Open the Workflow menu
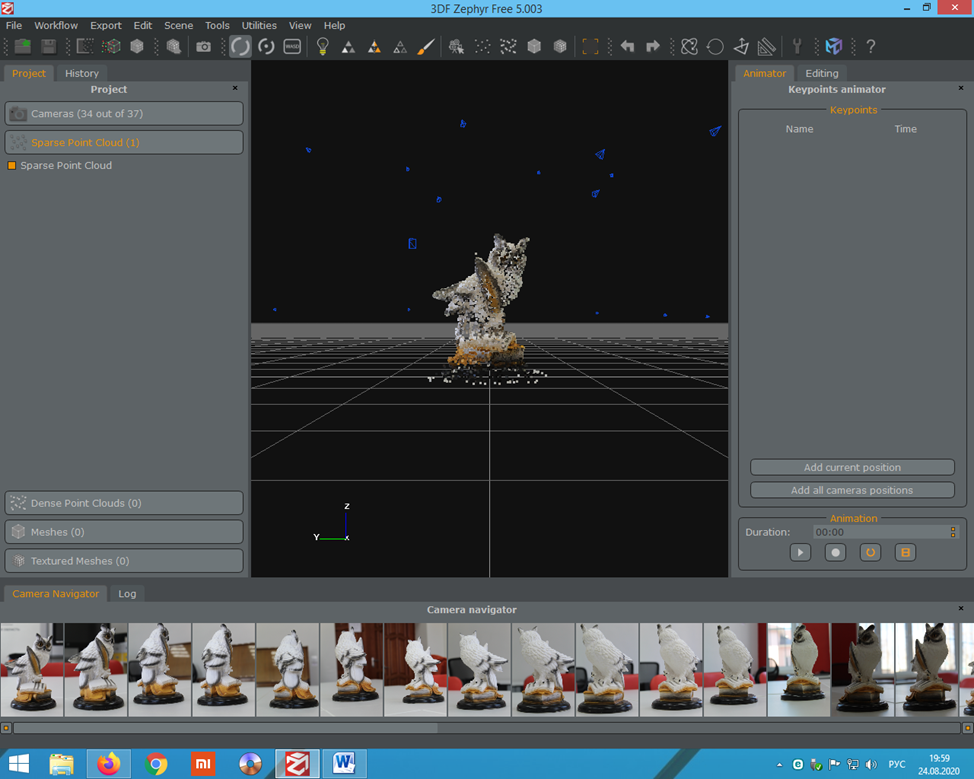 (x=56, y=25)
